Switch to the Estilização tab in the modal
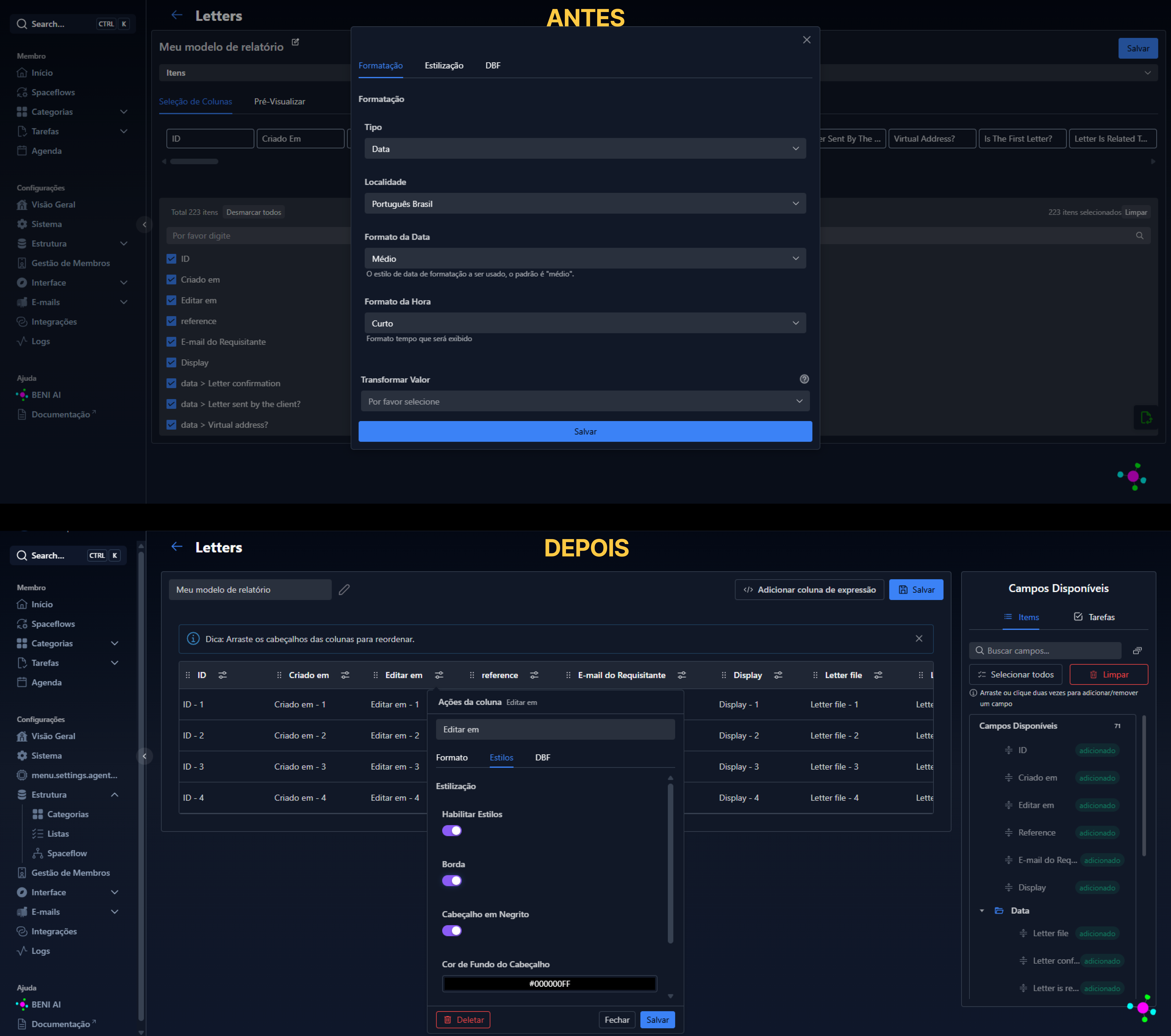This screenshot has width=1171, height=1036. [444, 65]
